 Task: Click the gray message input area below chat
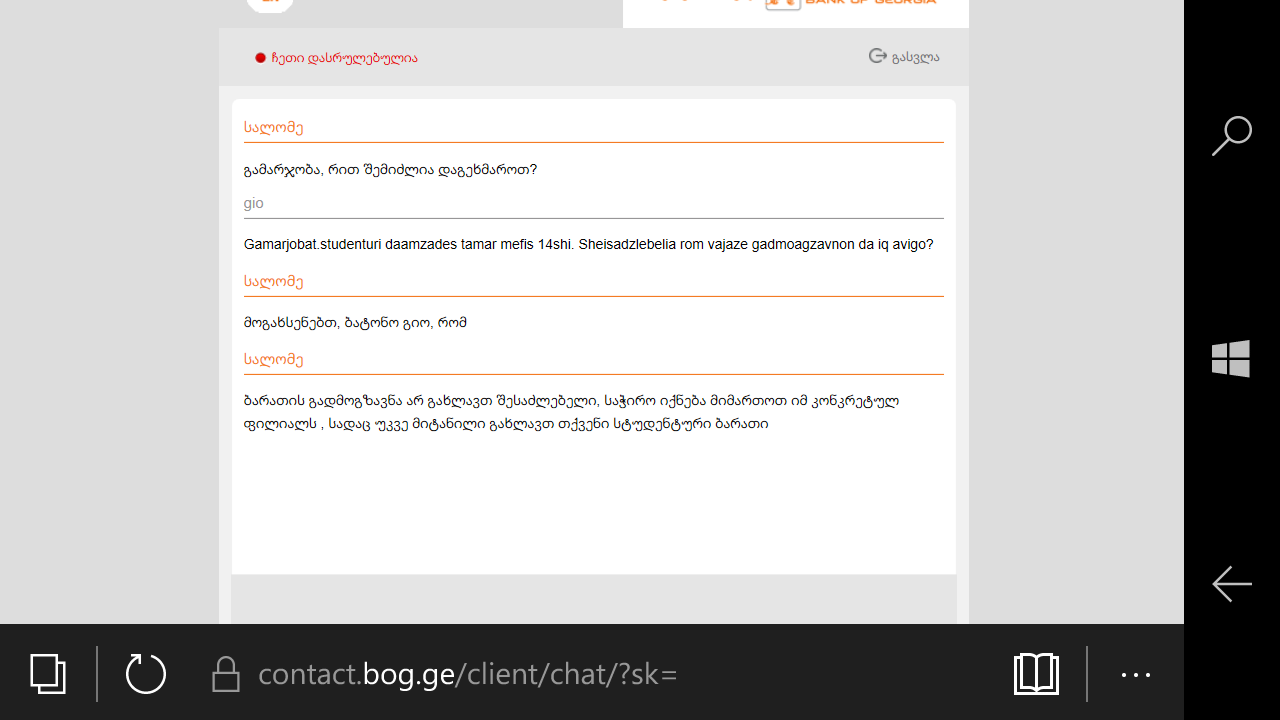click(594, 599)
